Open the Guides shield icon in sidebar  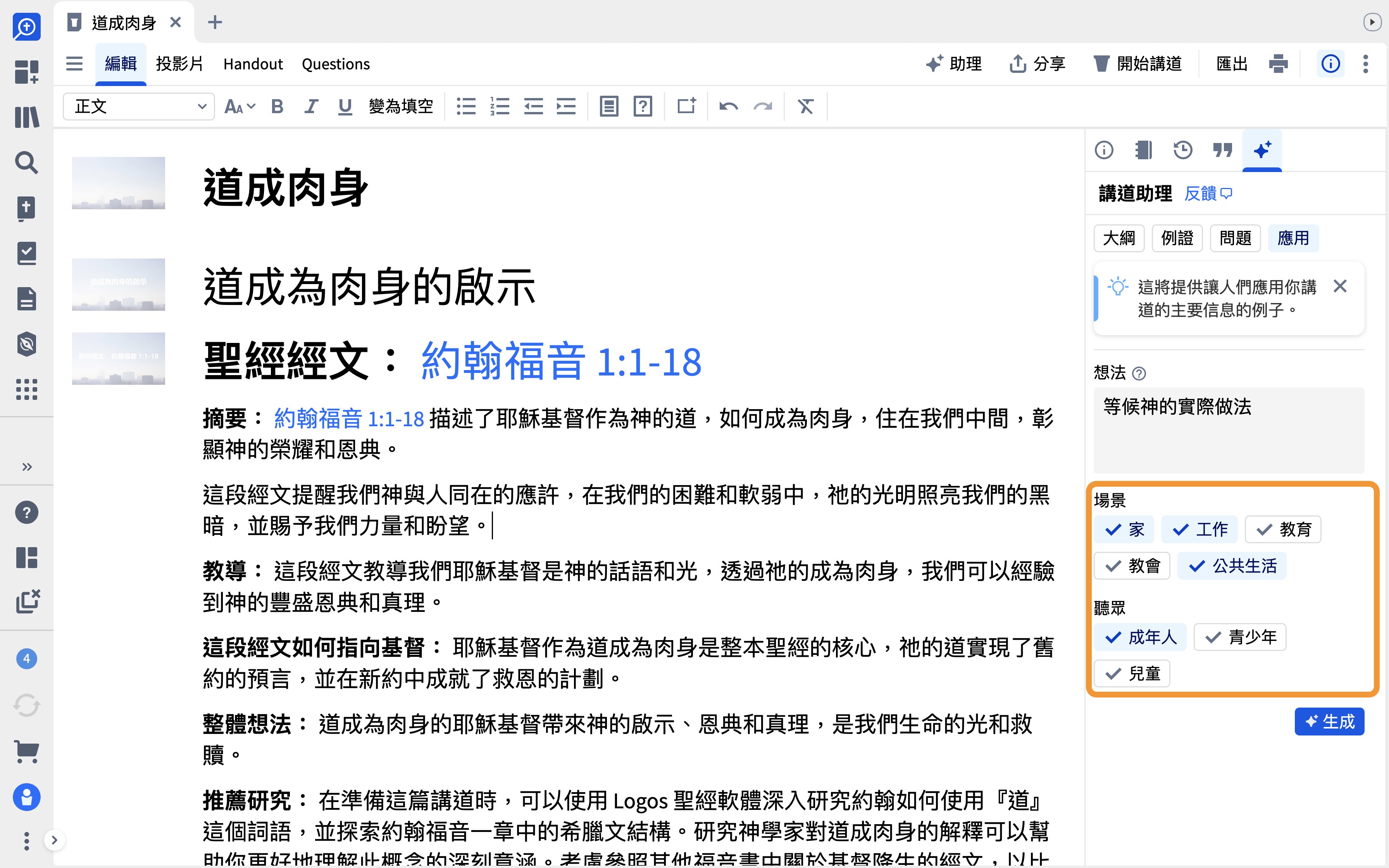(26, 344)
